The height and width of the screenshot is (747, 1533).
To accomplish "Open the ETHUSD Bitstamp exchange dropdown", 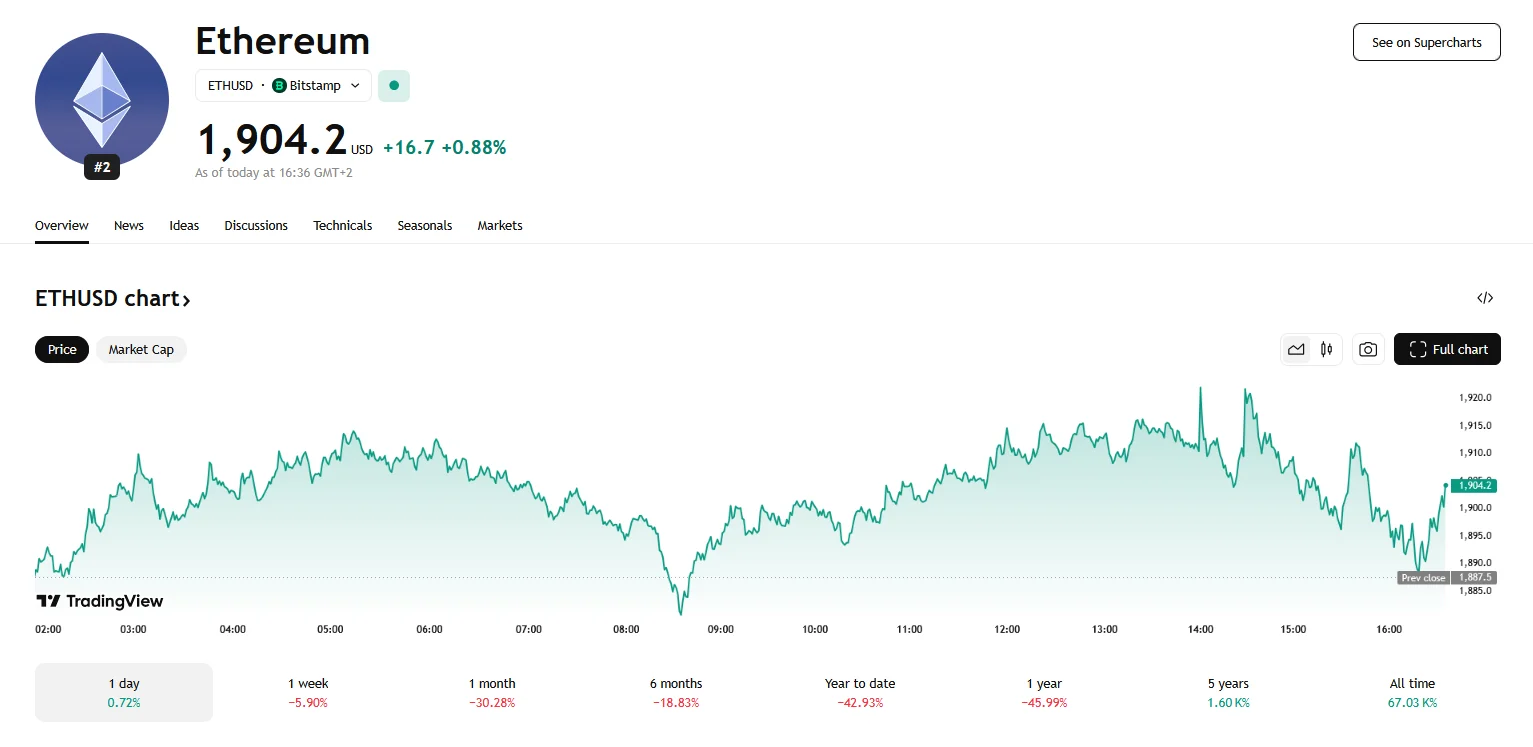I will click(283, 86).
